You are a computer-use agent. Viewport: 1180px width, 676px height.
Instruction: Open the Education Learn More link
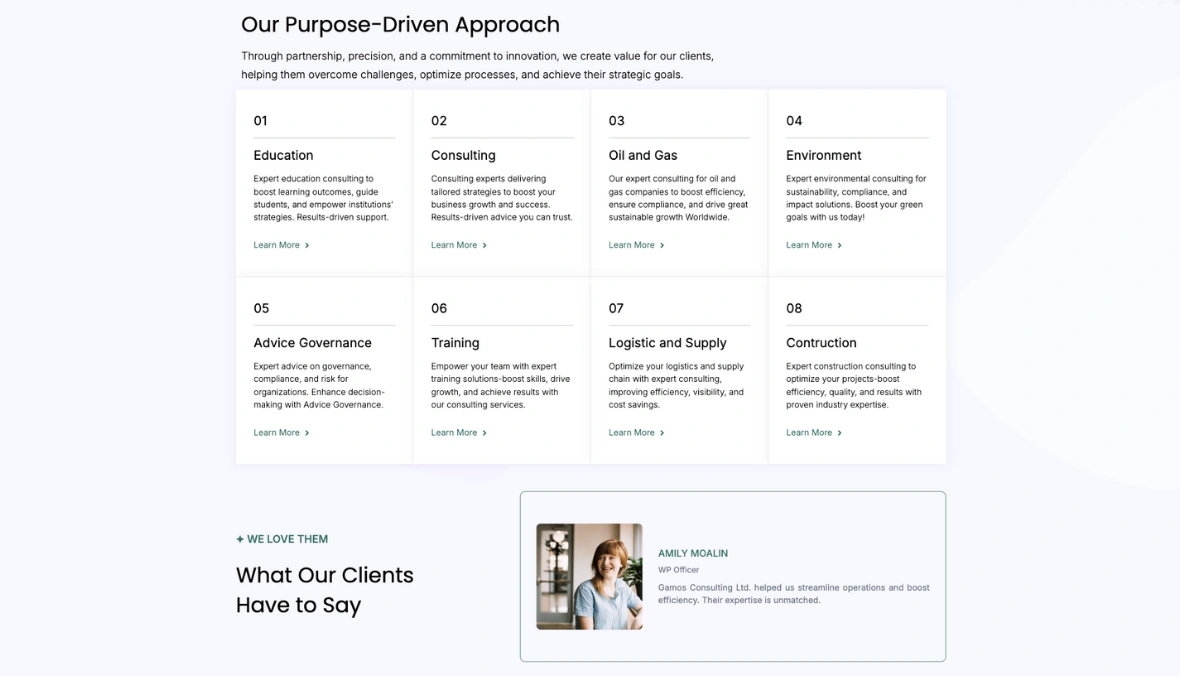tap(276, 245)
